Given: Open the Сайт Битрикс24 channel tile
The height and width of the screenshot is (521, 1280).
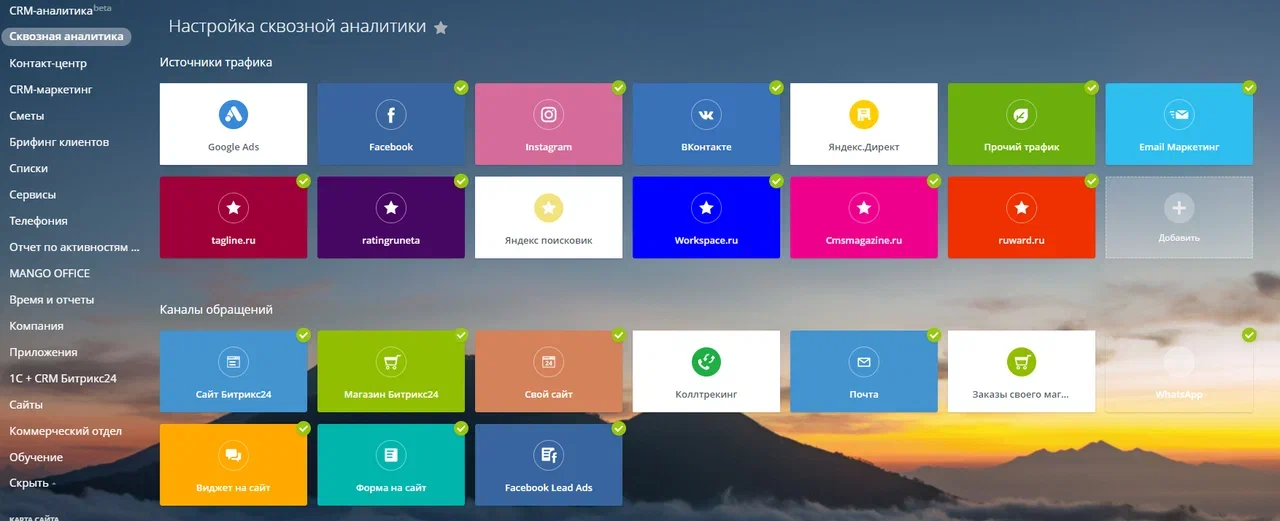Looking at the screenshot, I should (x=233, y=372).
